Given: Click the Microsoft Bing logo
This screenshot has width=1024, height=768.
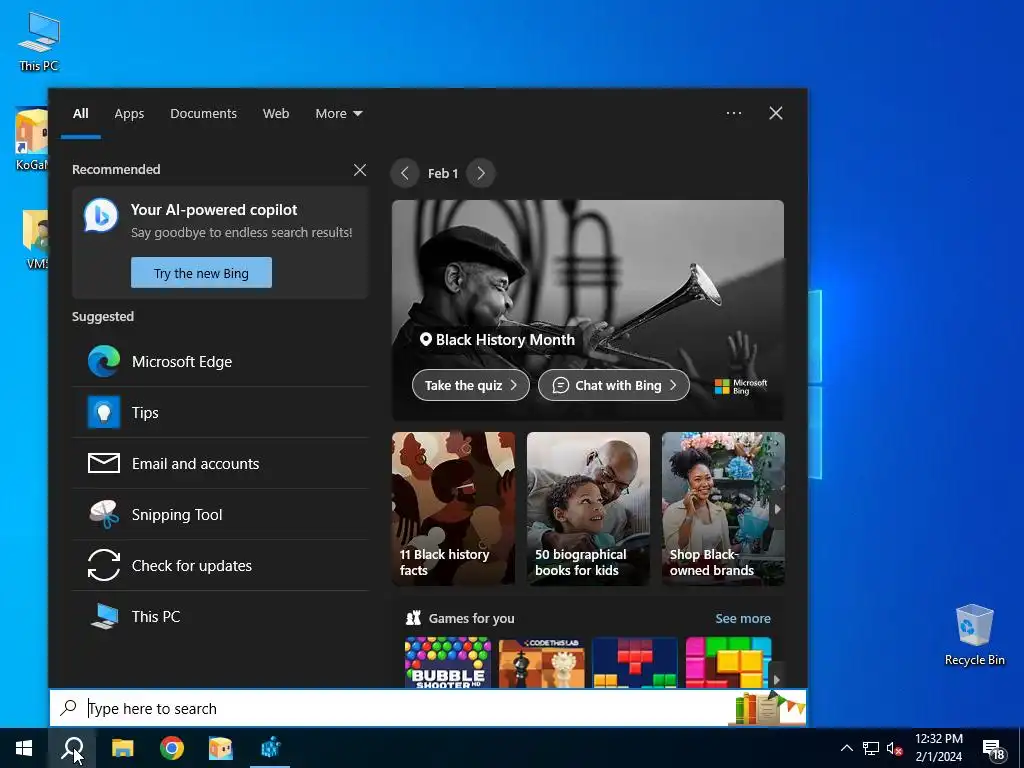Looking at the screenshot, I should tap(741, 387).
